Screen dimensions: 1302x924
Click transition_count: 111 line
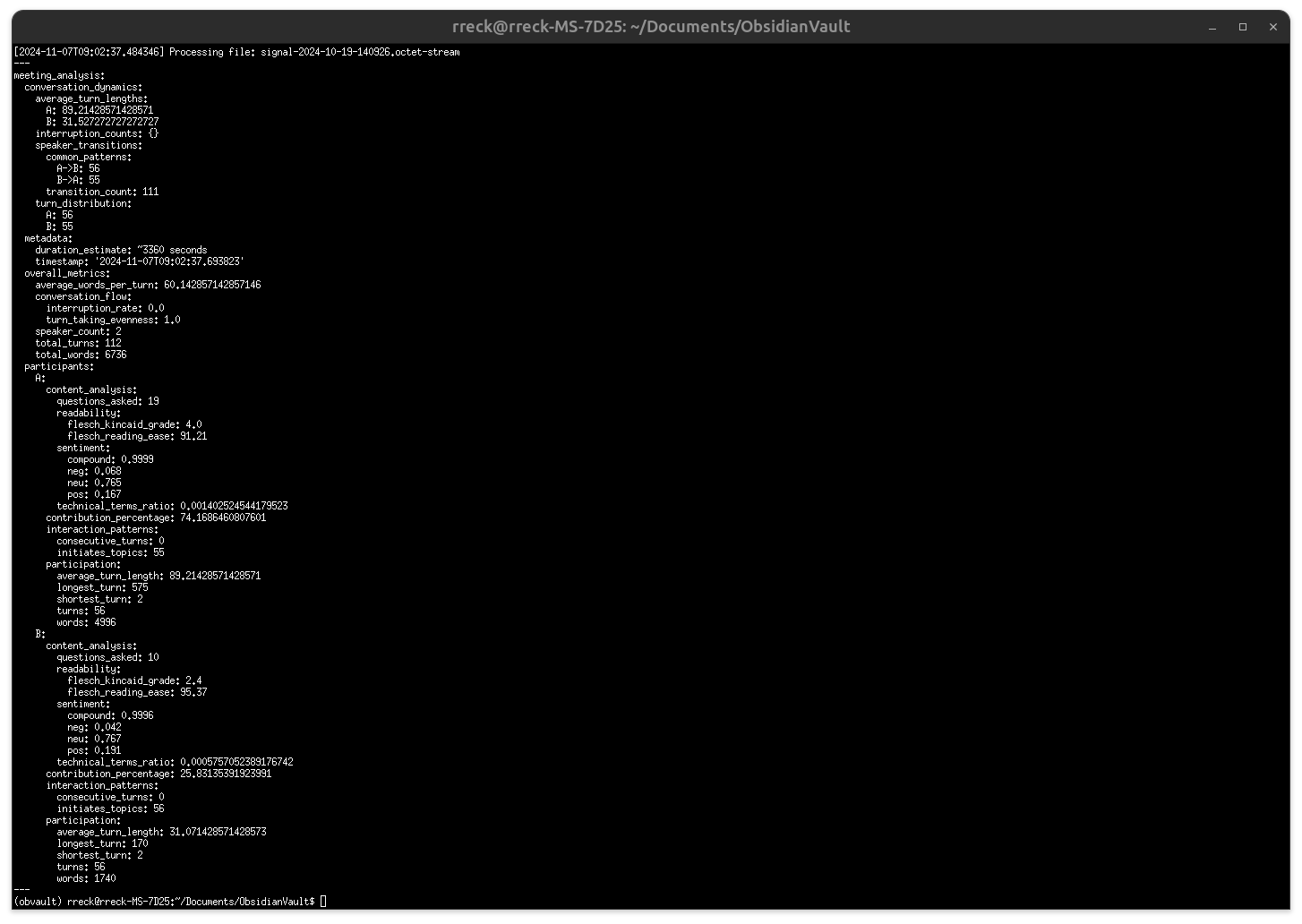pyautogui.click(x=102, y=192)
